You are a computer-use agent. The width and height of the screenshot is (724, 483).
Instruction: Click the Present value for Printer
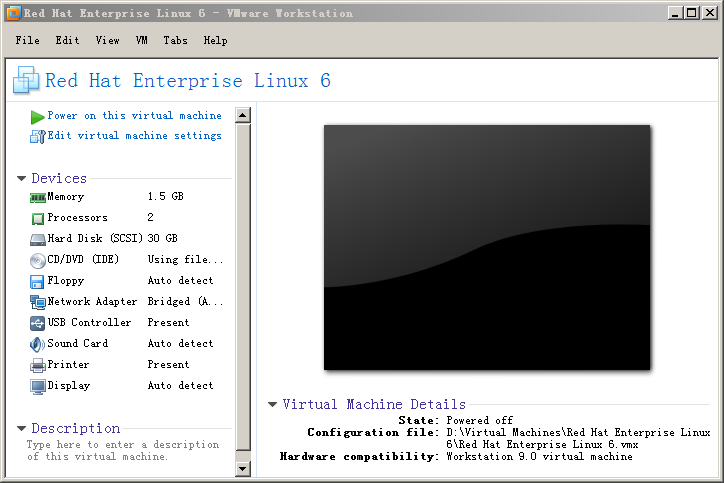tap(168, 364)
